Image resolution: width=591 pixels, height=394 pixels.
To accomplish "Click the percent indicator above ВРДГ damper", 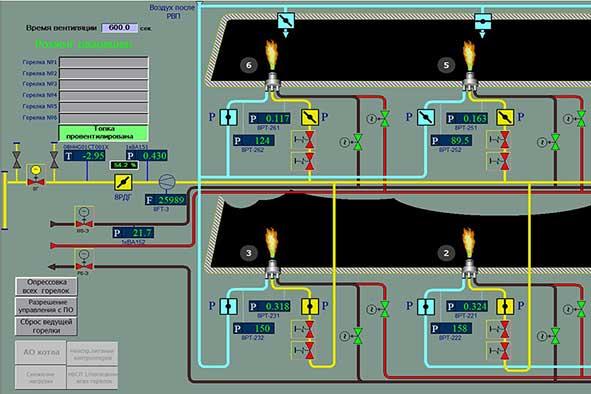I will [124, 165].
